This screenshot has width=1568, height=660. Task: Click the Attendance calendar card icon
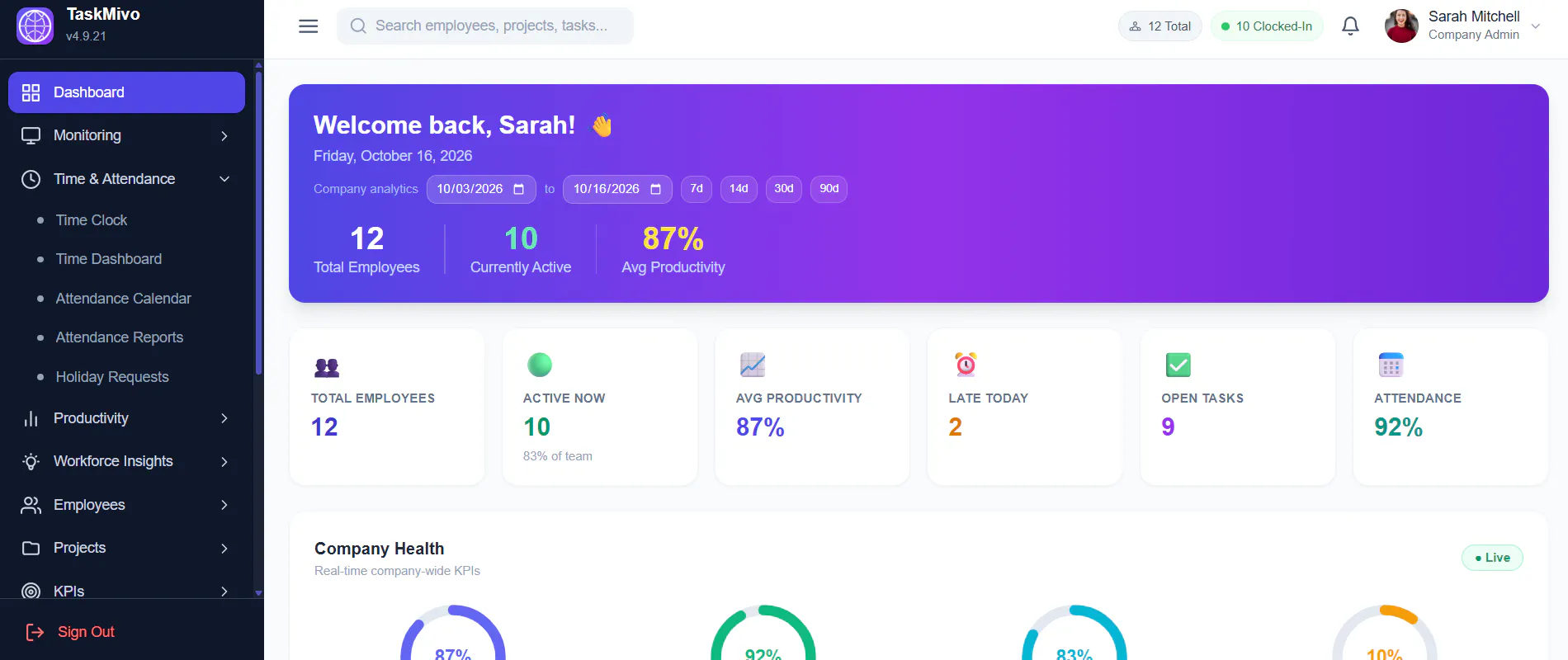pyautogui.click(x=1391, y=365)
